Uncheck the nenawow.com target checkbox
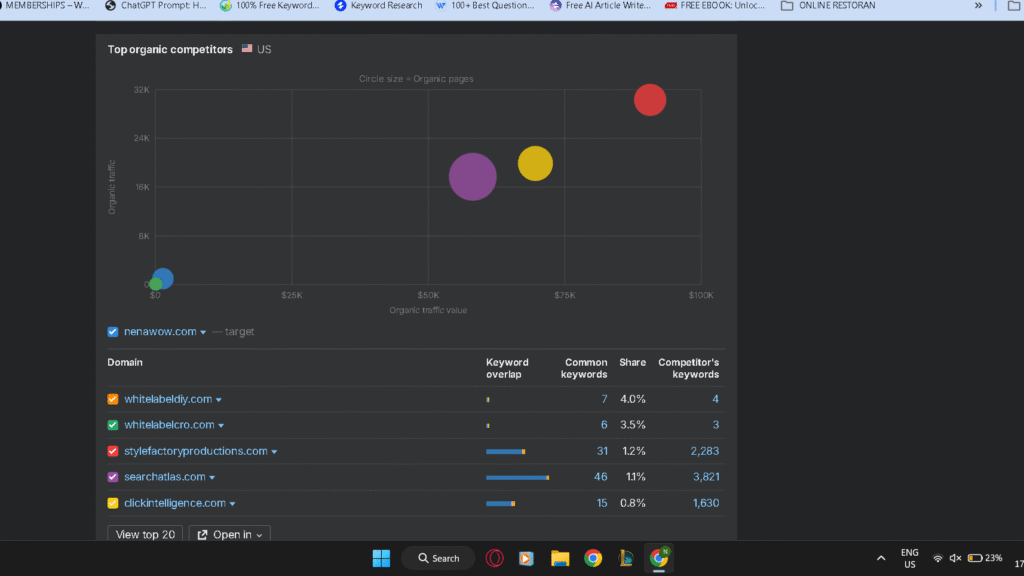 tap(111, 331)
